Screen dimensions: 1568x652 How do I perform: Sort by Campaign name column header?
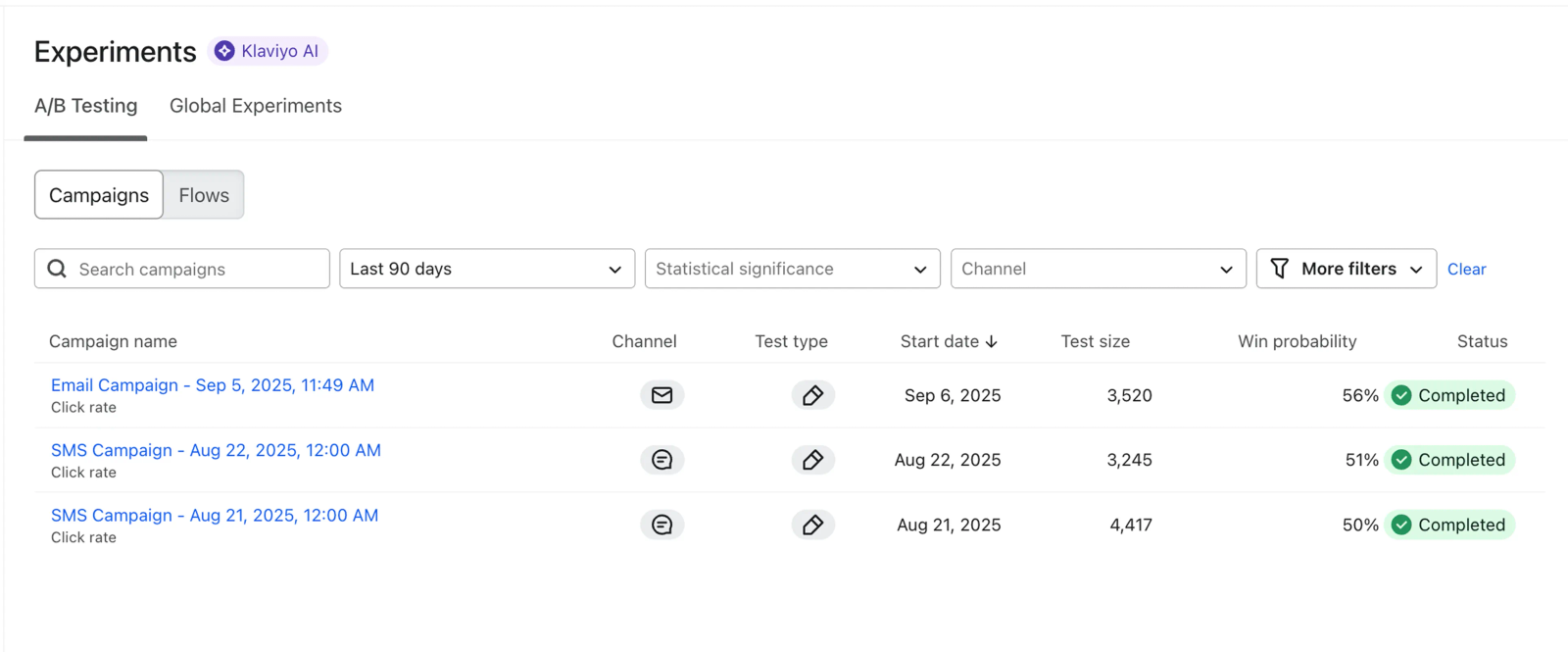(113, 341)
